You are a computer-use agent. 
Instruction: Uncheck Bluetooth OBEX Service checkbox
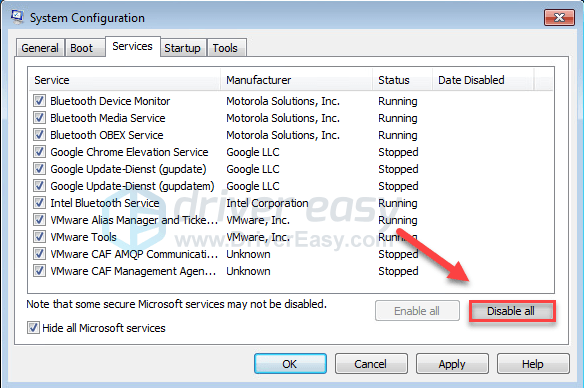(x=39, y=134)
